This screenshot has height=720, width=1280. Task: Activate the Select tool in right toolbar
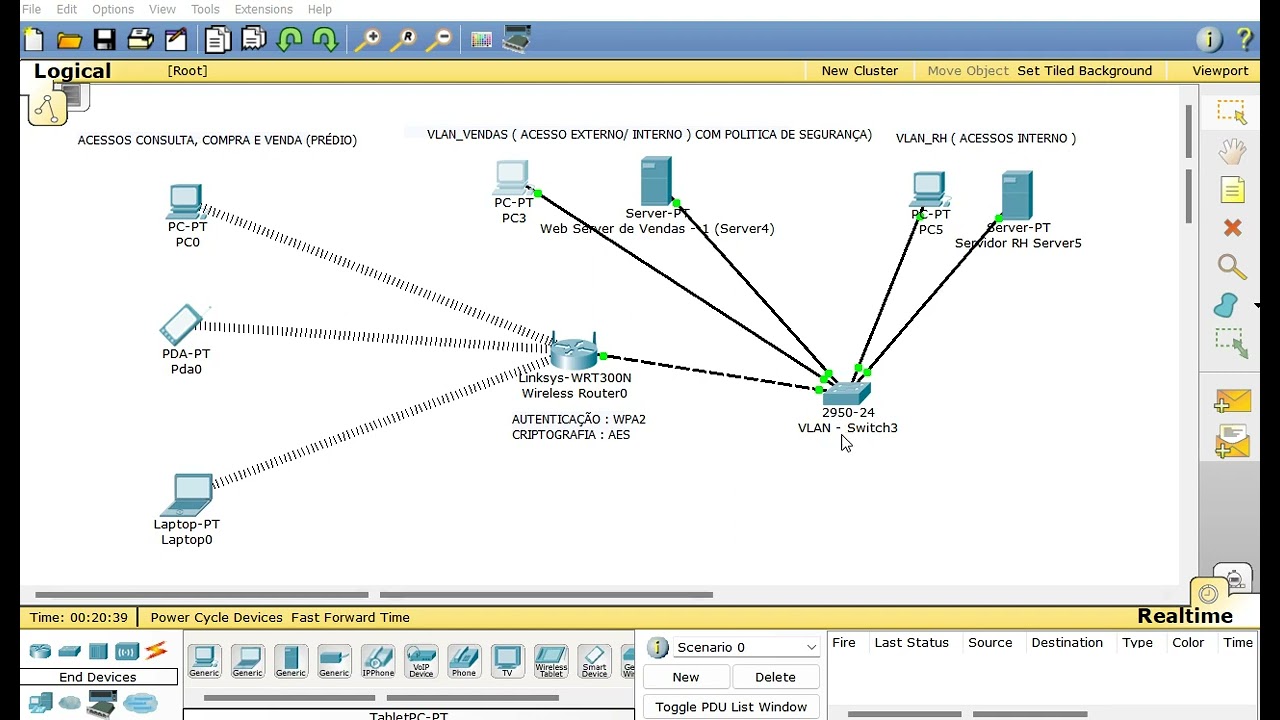click(1232, 112)
